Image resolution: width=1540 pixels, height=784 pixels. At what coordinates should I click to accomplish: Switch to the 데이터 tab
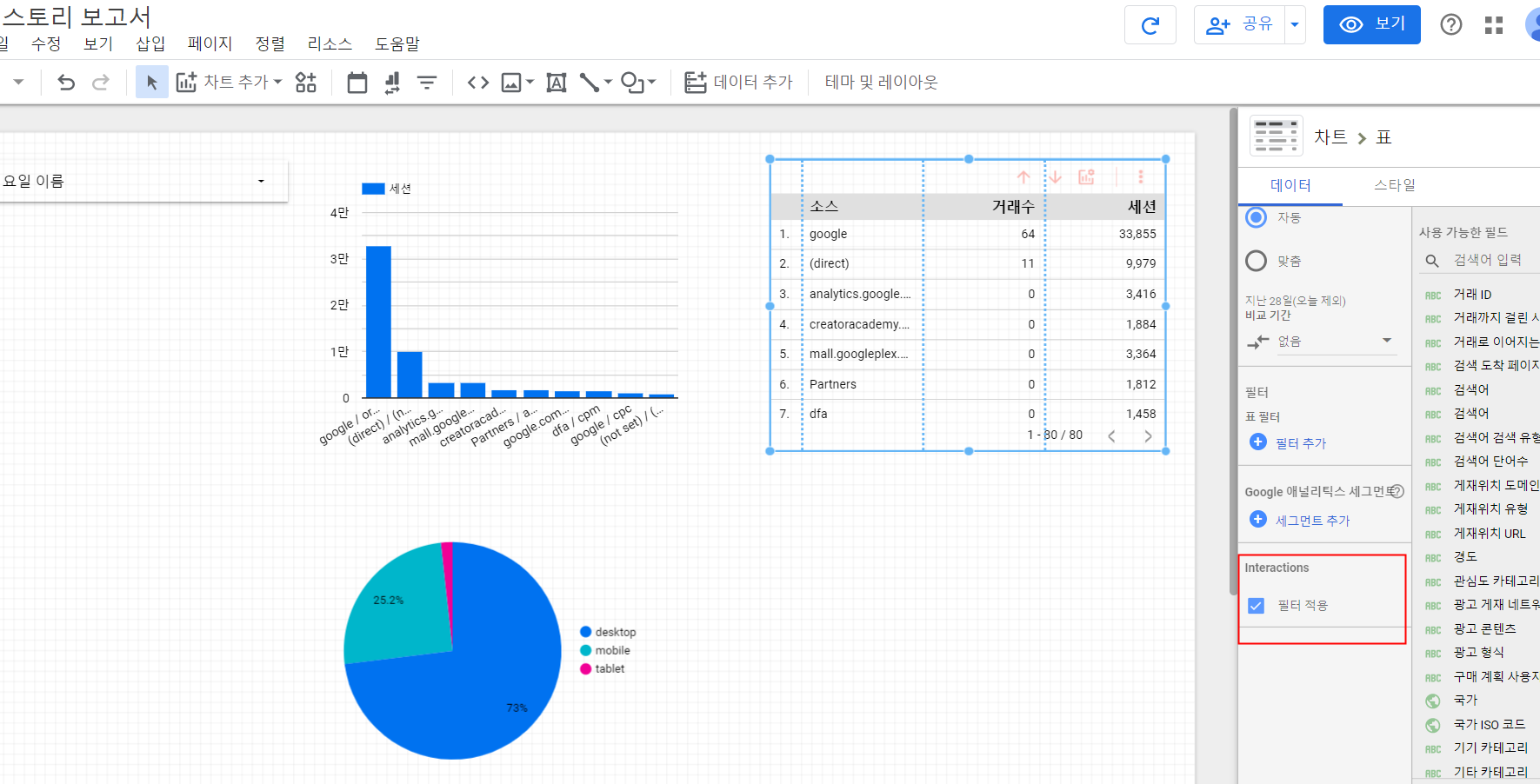pyautogui.click(x=1290, y=185)
